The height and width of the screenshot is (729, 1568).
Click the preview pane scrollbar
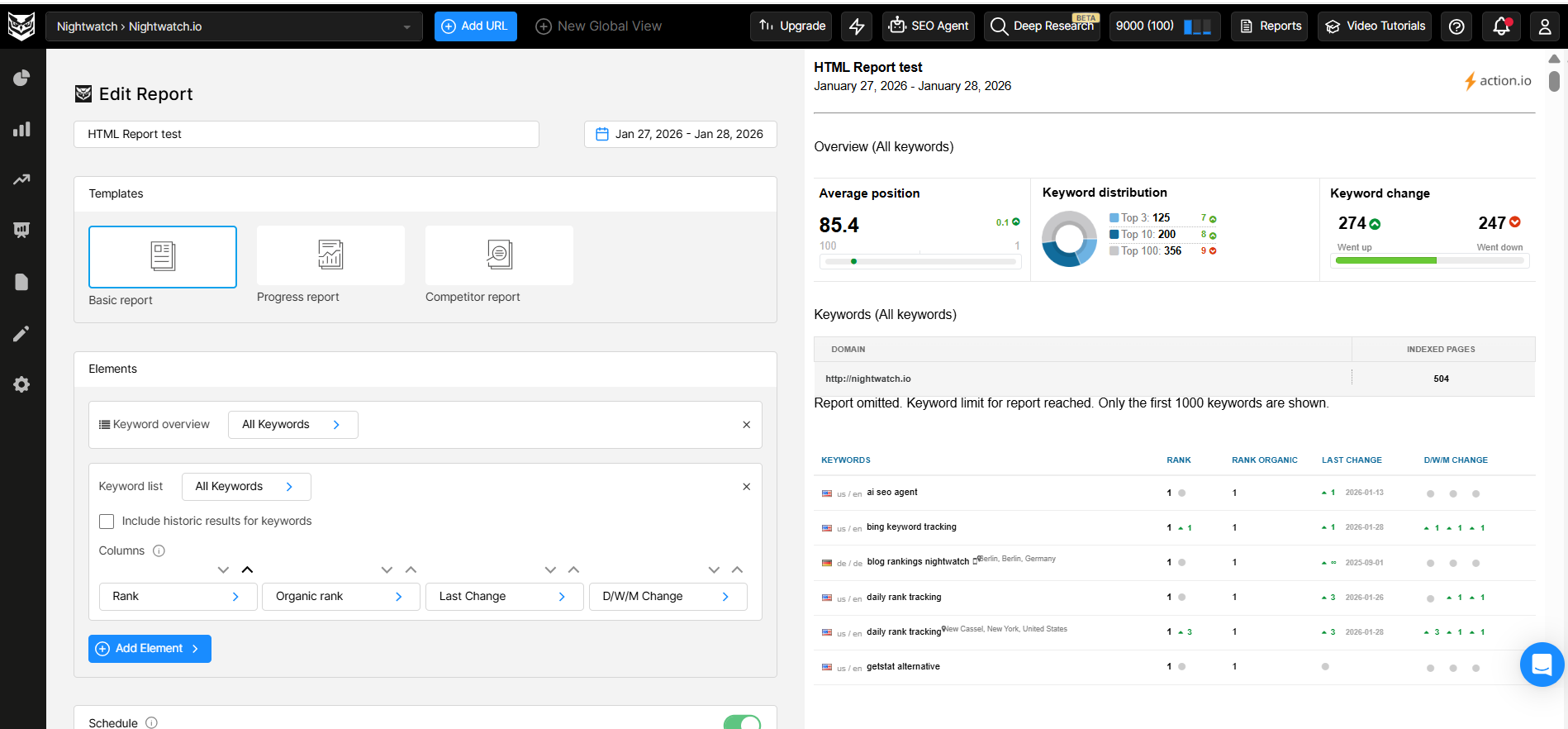tap(1554, 81)
